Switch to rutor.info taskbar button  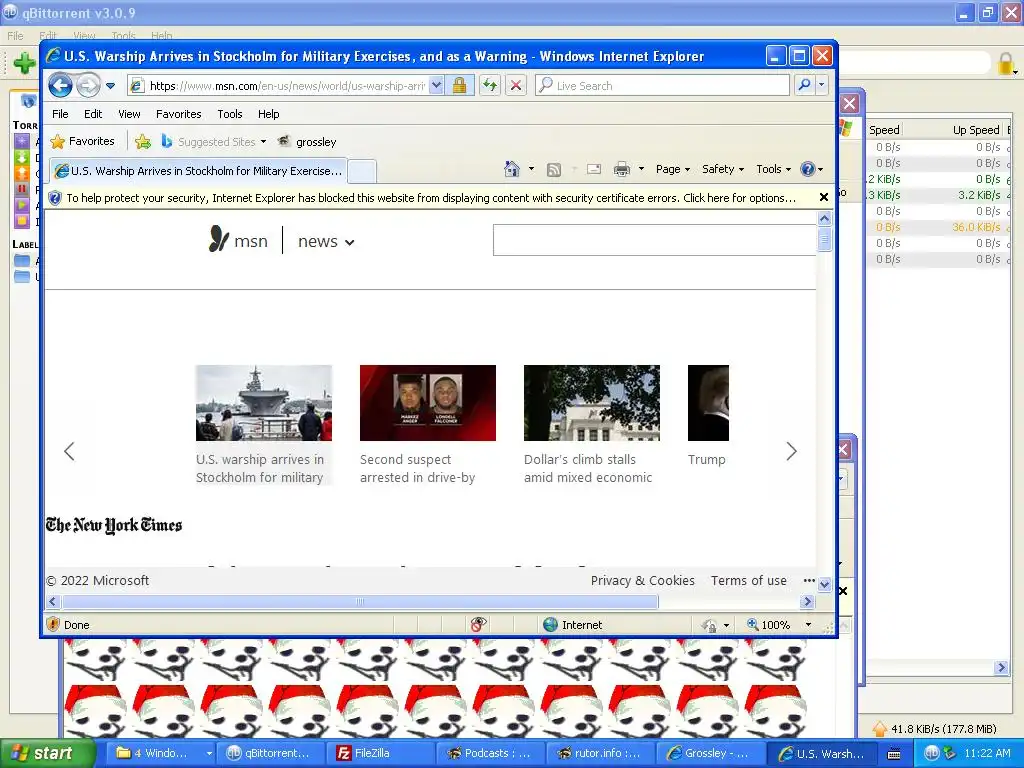(x=599, y=753)
